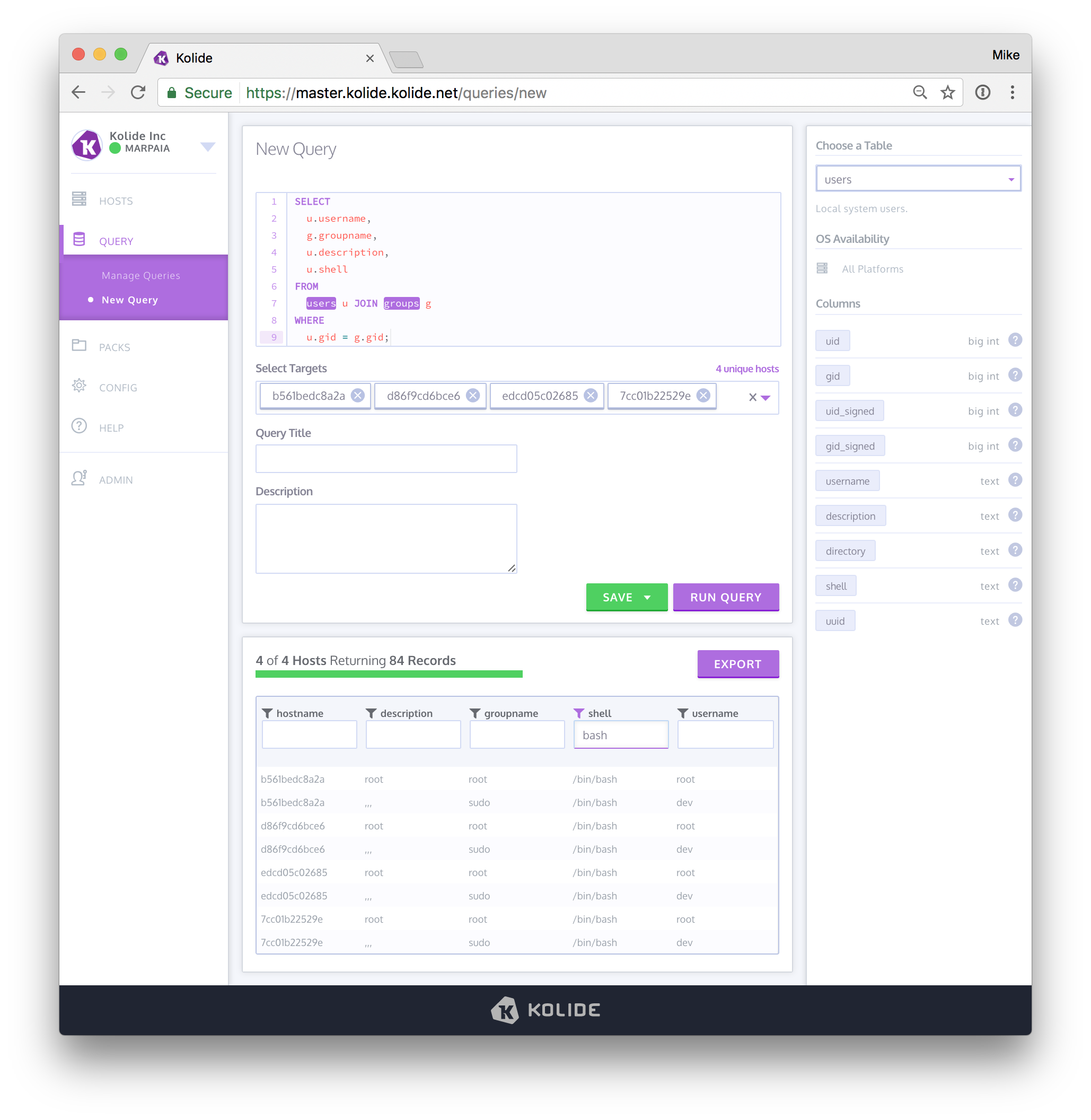Click Manage Queries menu item
1091x1120 pixels.
(140, 273)
